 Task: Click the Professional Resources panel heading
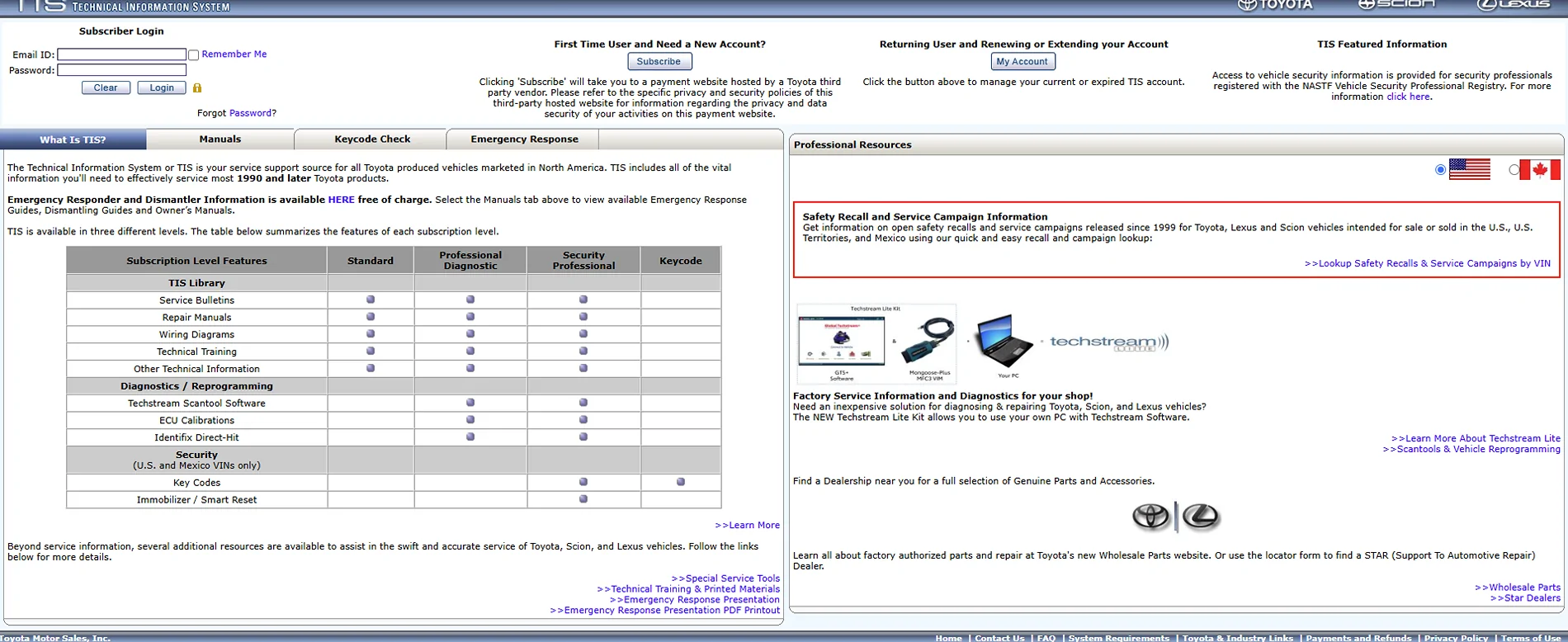point(852,145)
